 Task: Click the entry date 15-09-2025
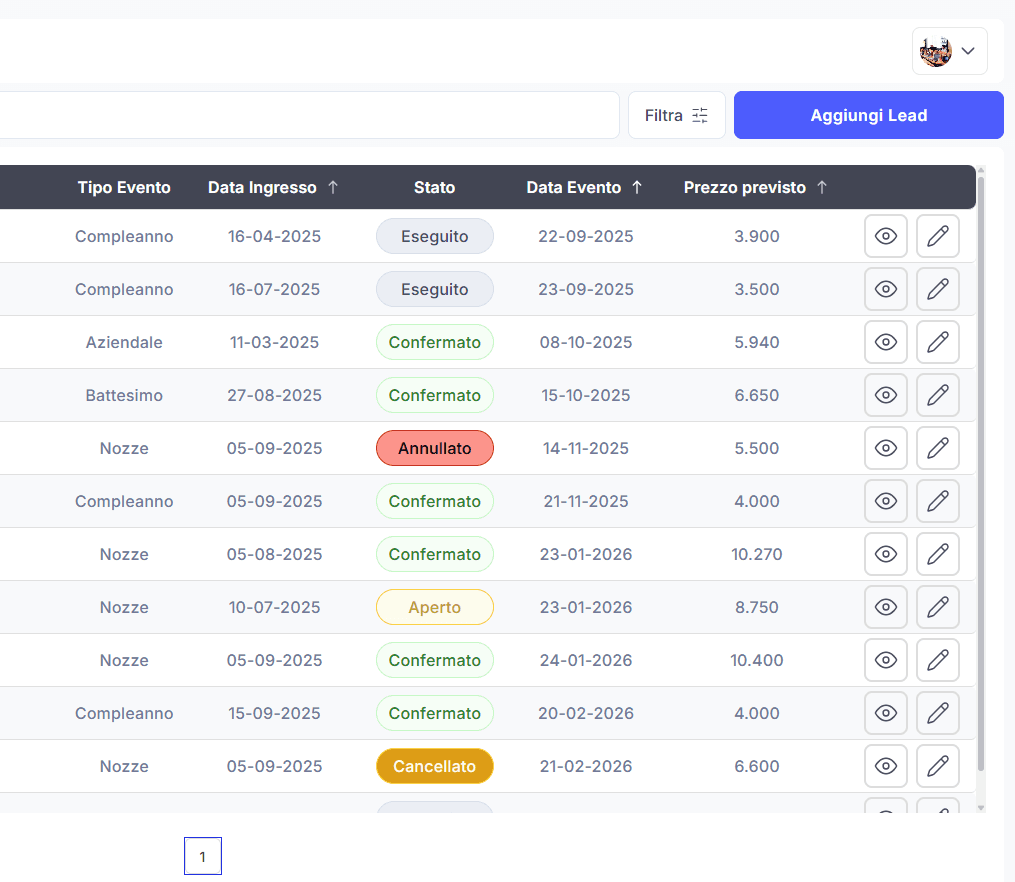coord(274,714)
